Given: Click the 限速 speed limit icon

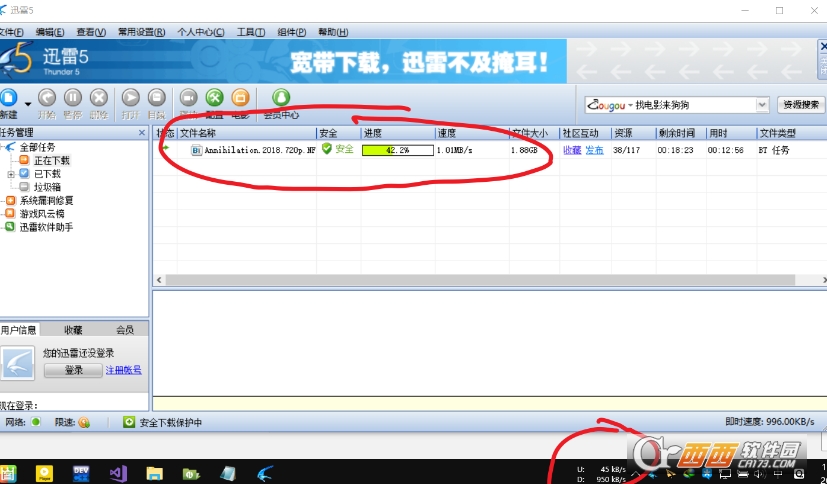Looking at the screenshot, I should click(x=84, y=422).
